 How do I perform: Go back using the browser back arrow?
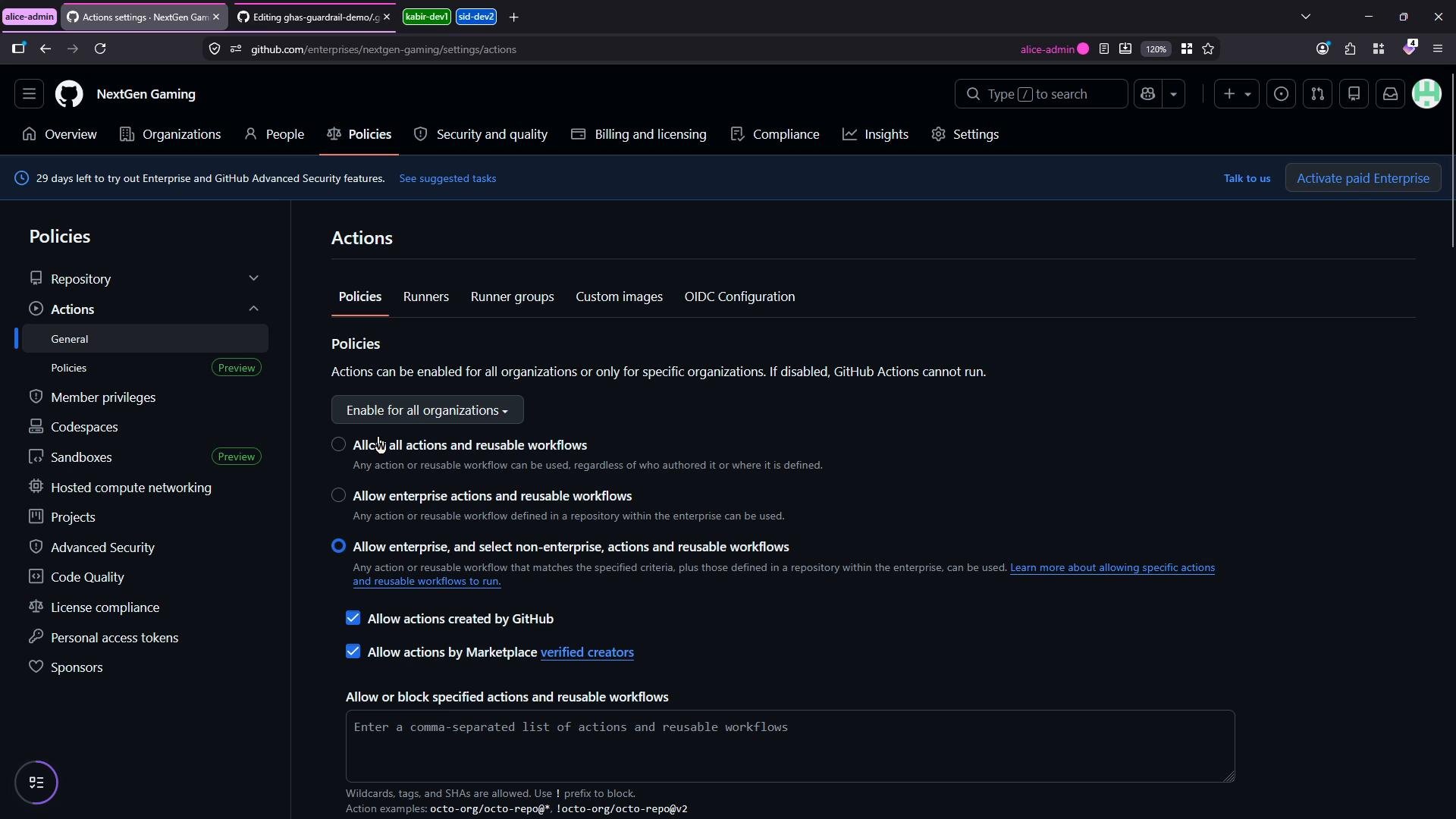coord(45,49)
